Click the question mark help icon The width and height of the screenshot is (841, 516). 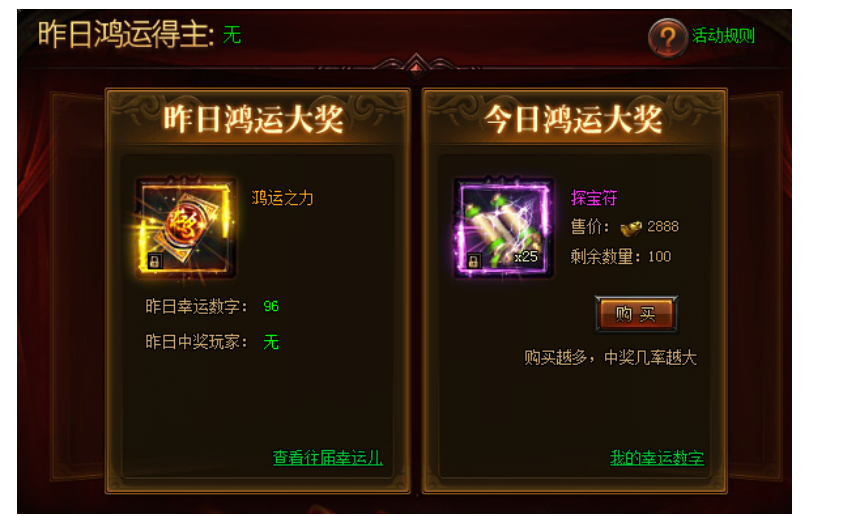click(667, 38)
